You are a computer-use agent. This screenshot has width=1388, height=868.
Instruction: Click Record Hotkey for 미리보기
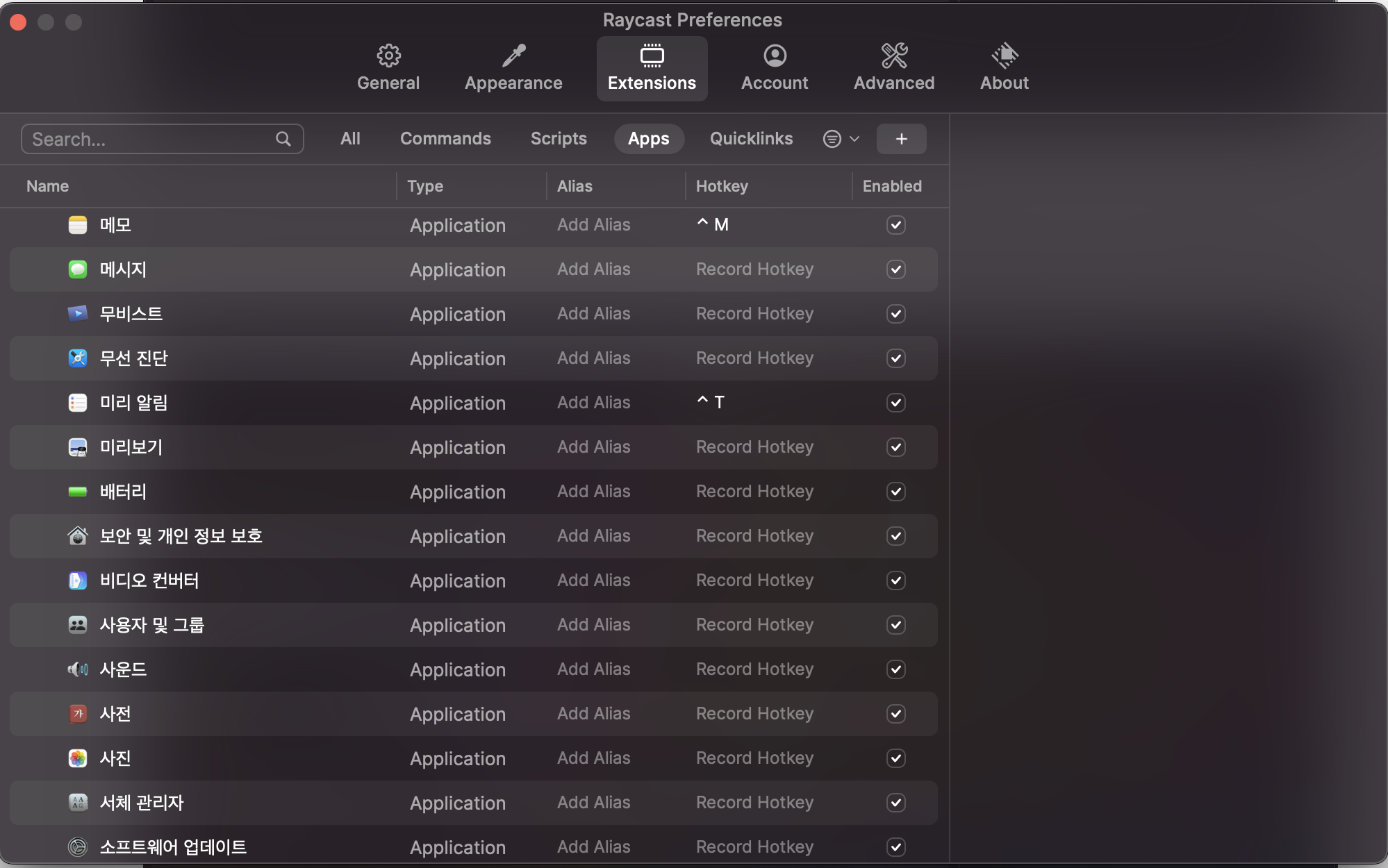(754, 447)
